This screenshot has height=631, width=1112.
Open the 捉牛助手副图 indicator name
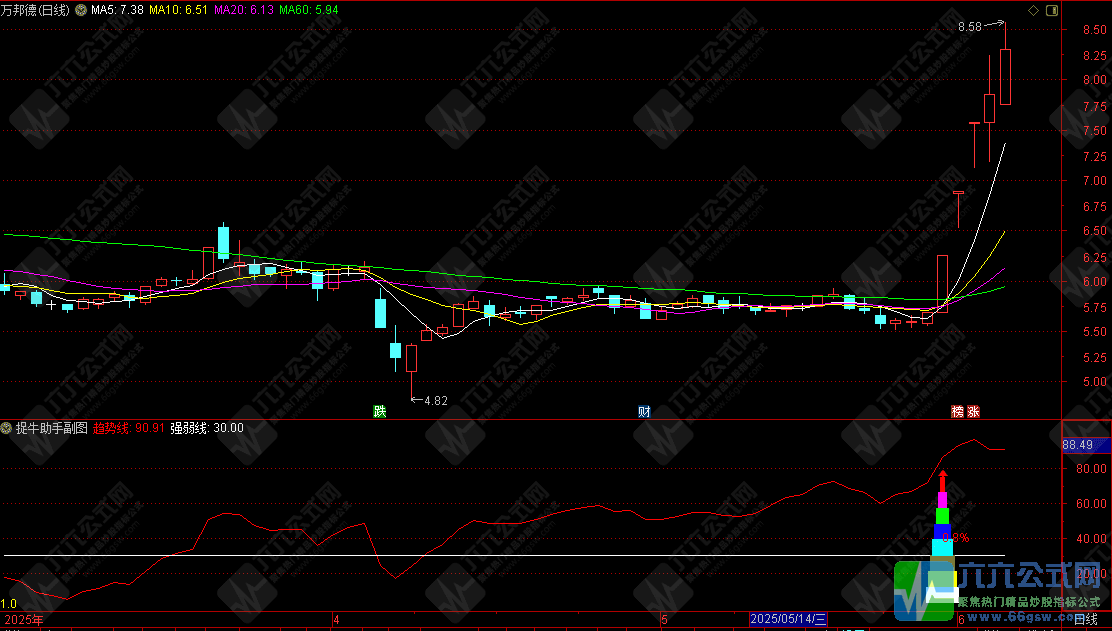(x=50, y=428)
